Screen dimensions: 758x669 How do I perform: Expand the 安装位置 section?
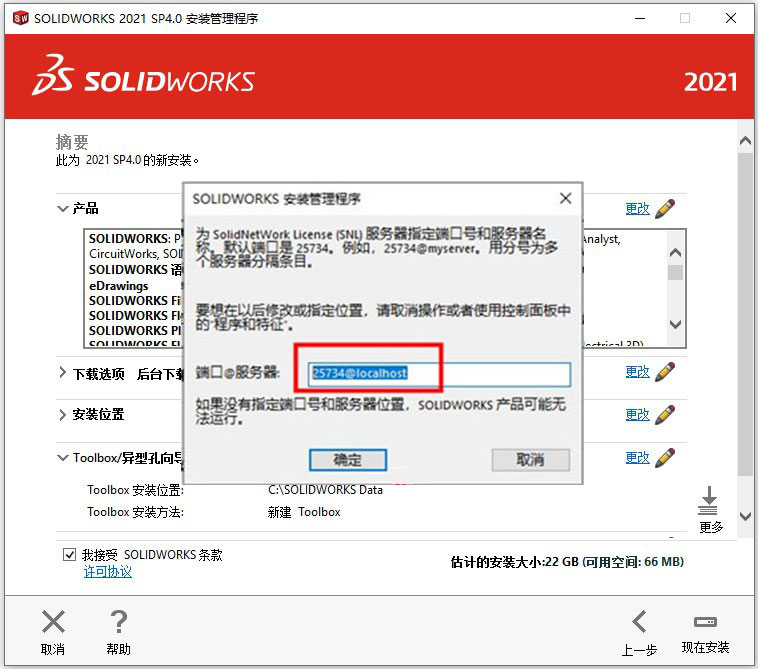click(x=62, y=415)
